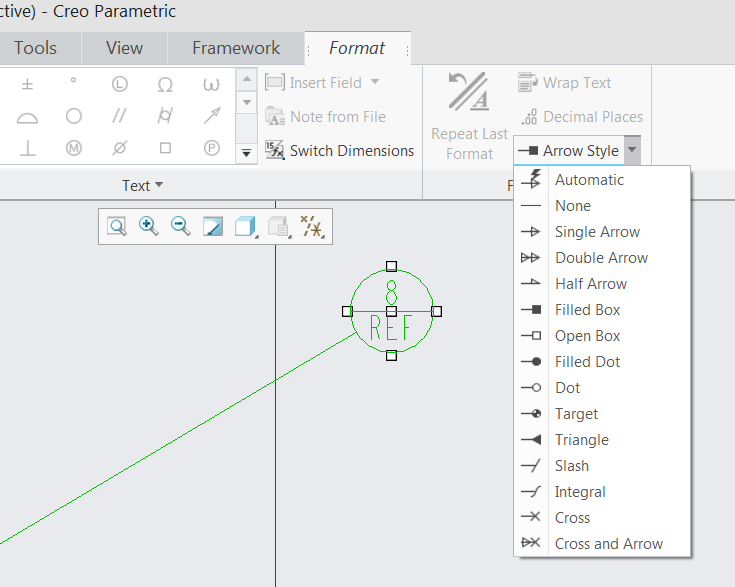Open the View tab

(x=124, y=48)
